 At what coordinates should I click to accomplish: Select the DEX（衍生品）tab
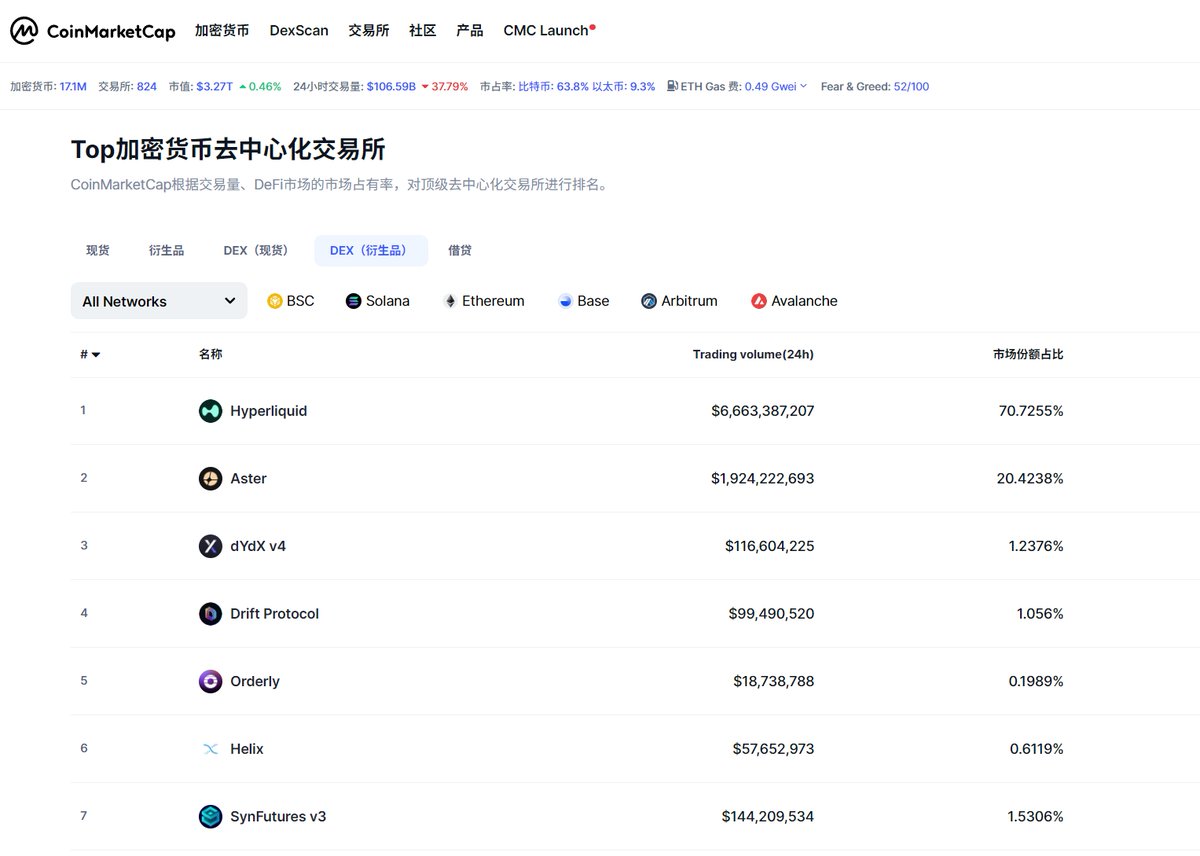coord(371,251)
